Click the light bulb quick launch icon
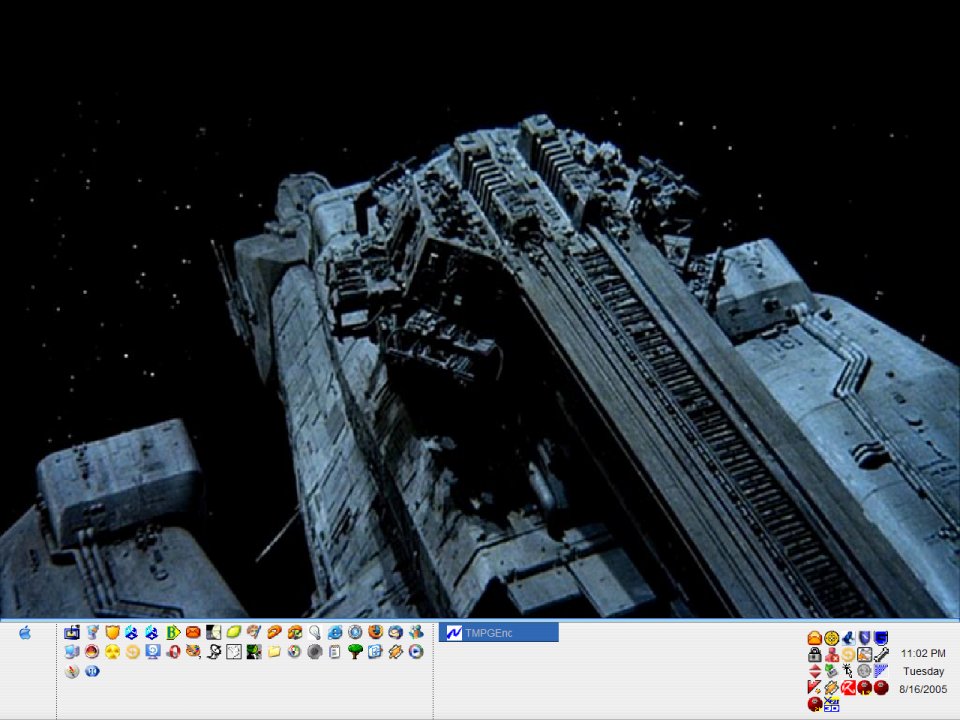 pyautogui.click(x=315, y=632)
